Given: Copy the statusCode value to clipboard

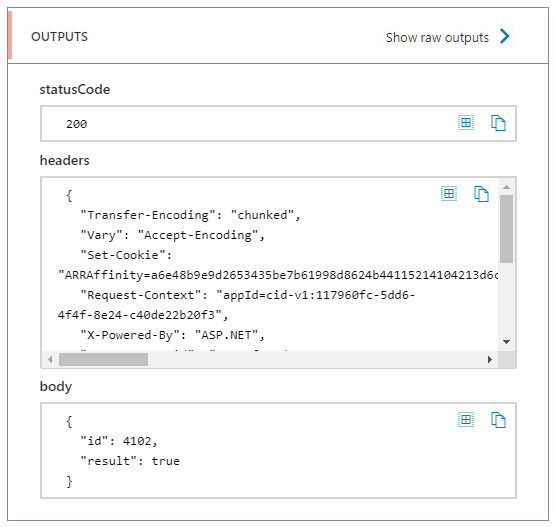Looking at the screenshot, I should [x=498, y=123].
